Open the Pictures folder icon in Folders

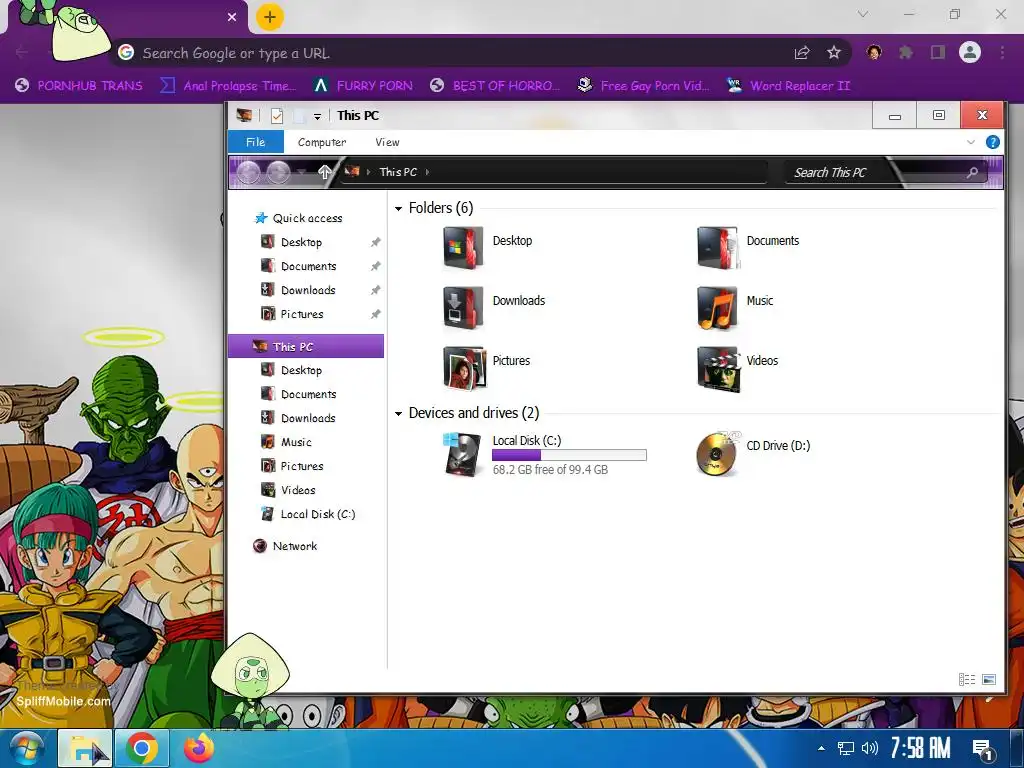(463, 368)
